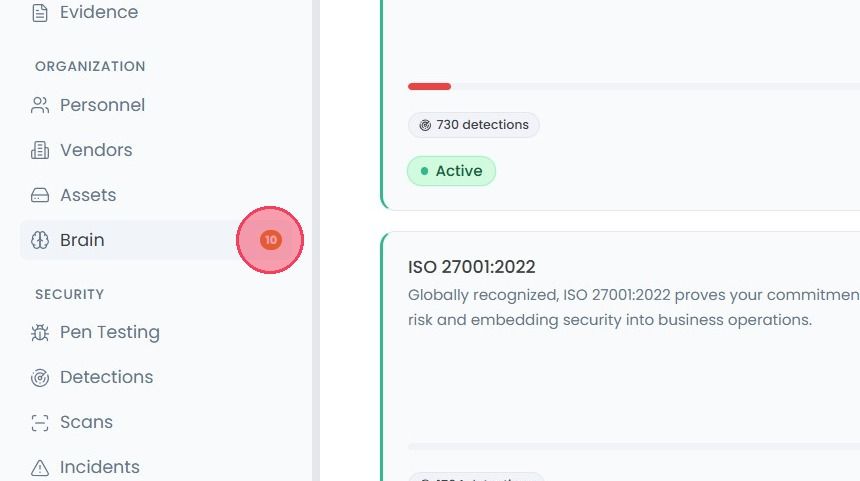
Task: Go to the Personnel page
Action: click(x=103, y=105)
